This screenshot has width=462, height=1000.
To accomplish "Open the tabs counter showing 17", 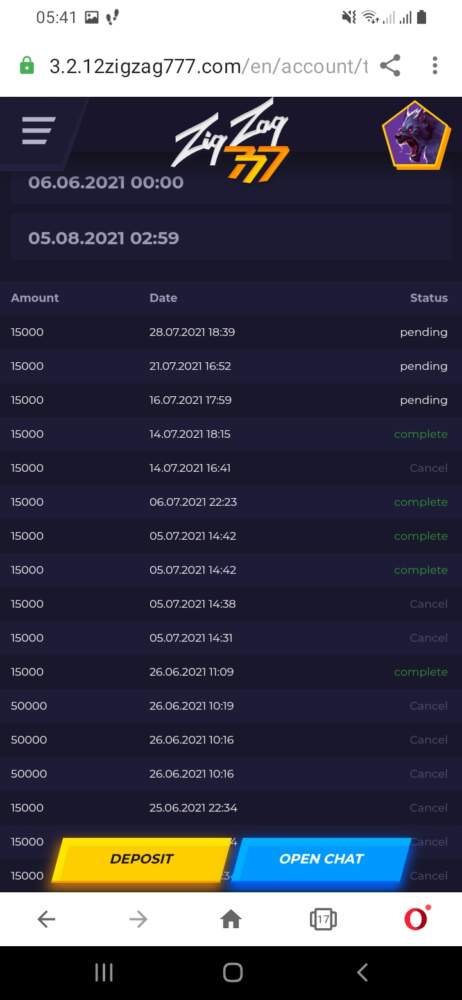I will pyautogui.click(x=323, y=919).
